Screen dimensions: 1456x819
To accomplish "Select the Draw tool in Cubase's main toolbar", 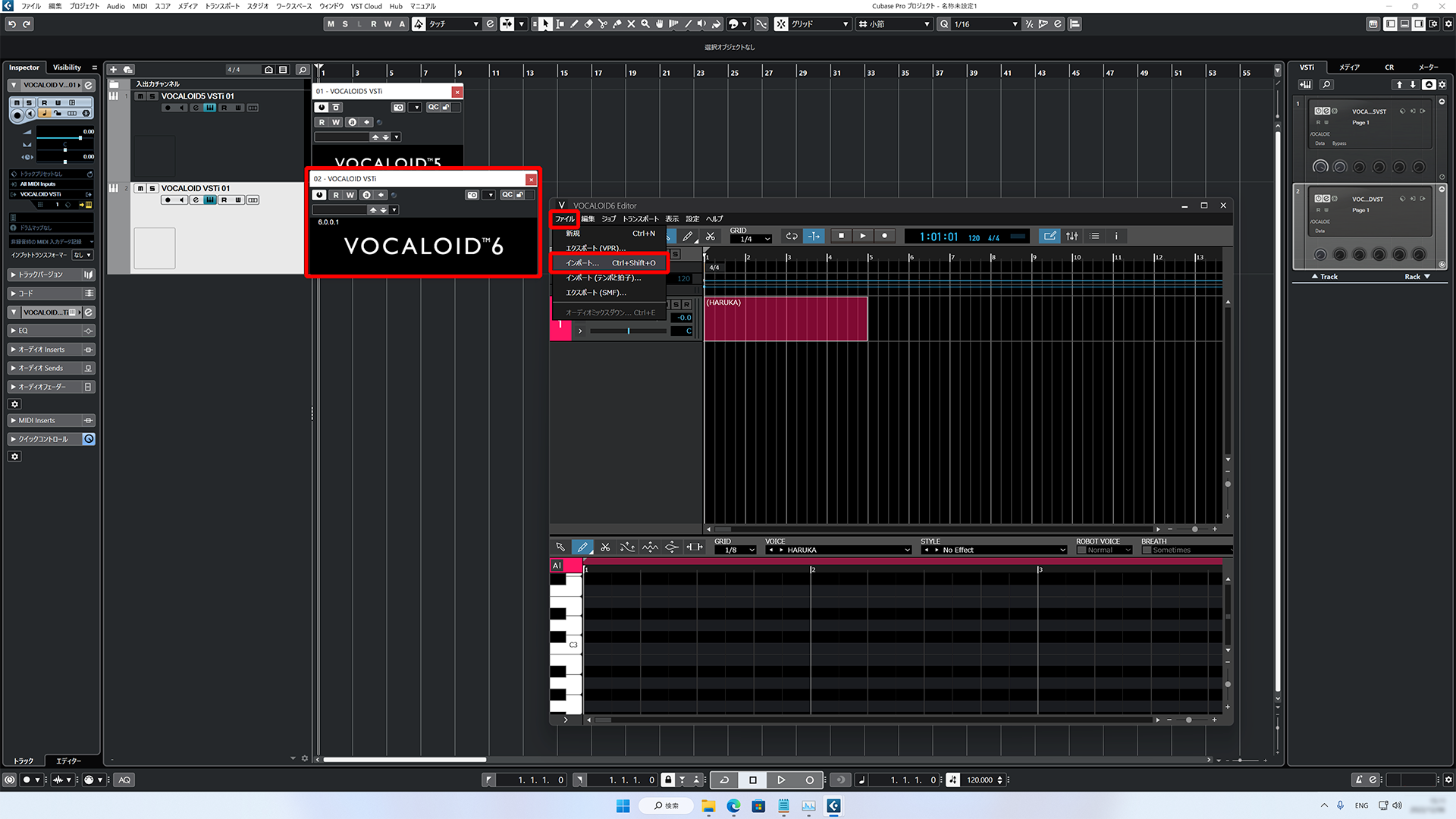I will tap(573, 24).
